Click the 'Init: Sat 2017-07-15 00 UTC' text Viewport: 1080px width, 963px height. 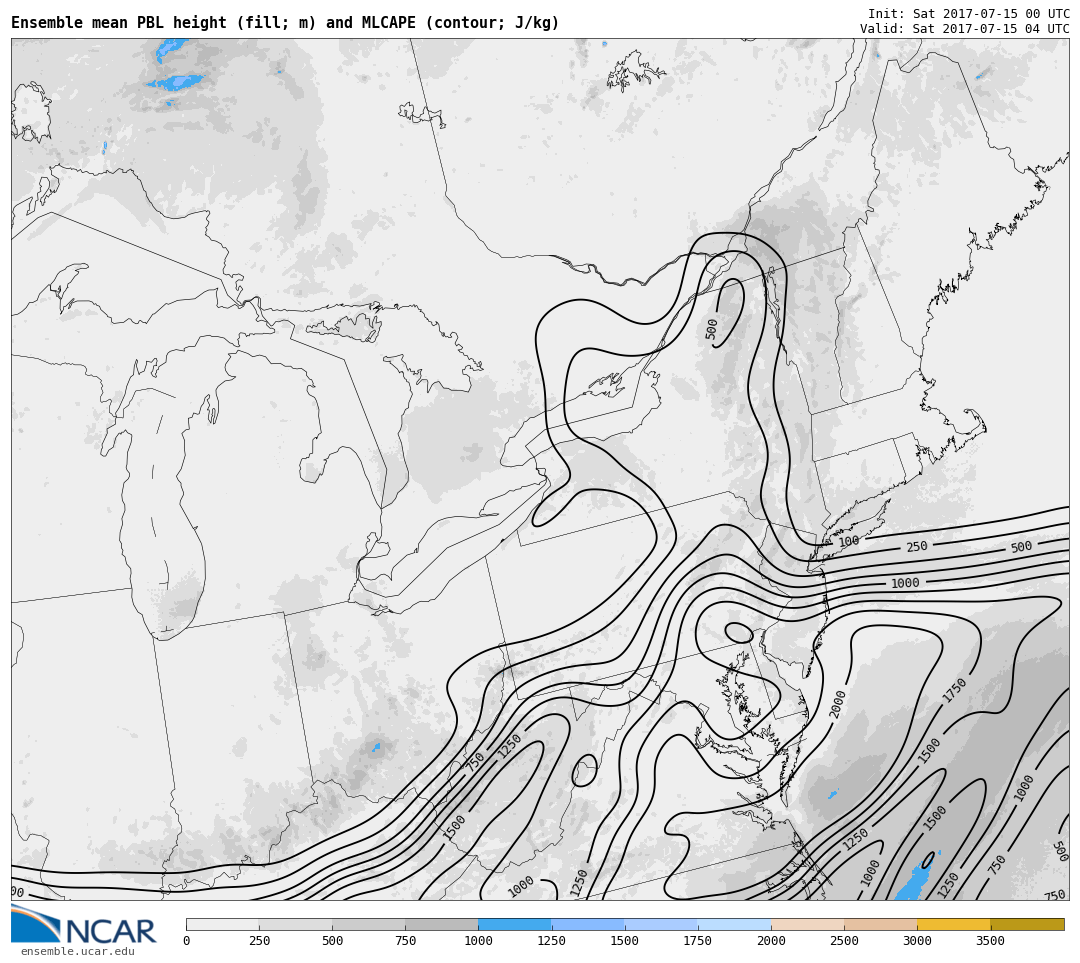(968, 14)
